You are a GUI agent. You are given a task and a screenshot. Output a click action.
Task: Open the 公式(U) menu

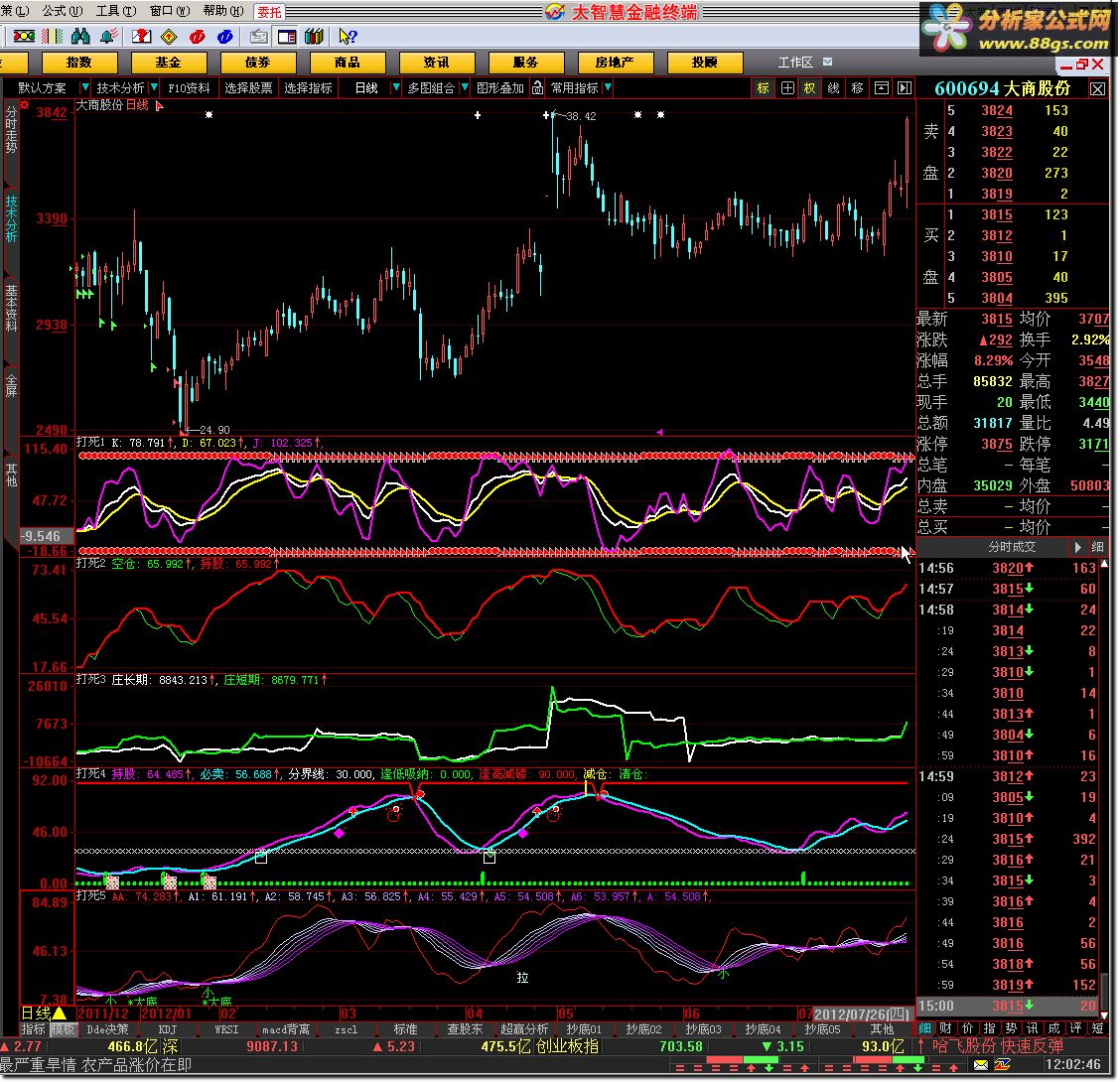coord(63,11)
